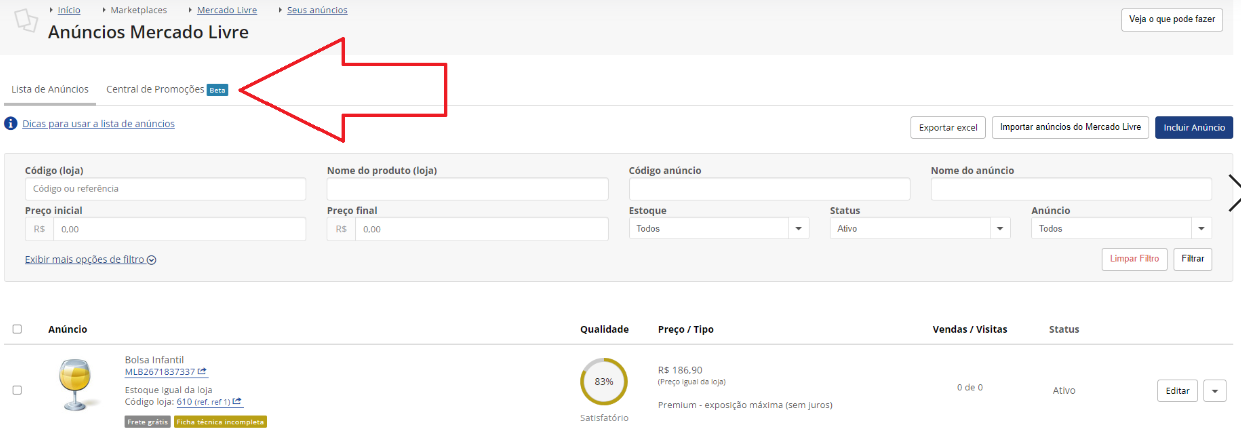The height and width of the screenshot is (430, 1241).
Task: Go to Início breadcrumb
Action: point(69,10)
